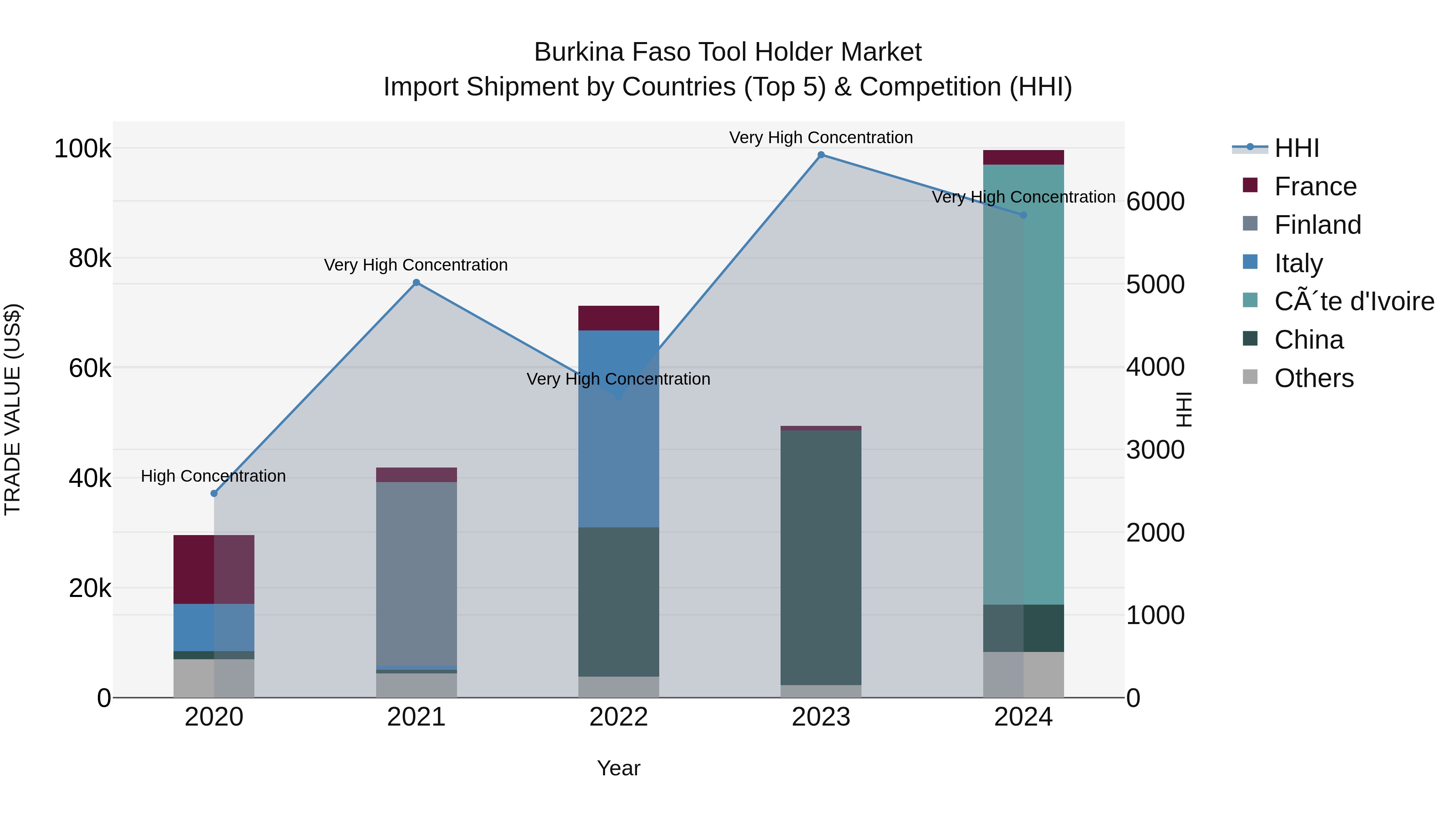Select the Côte d'Ivoire segment of 2024 bar
Screen dimensions: 1456x819
click(1024, 385)
